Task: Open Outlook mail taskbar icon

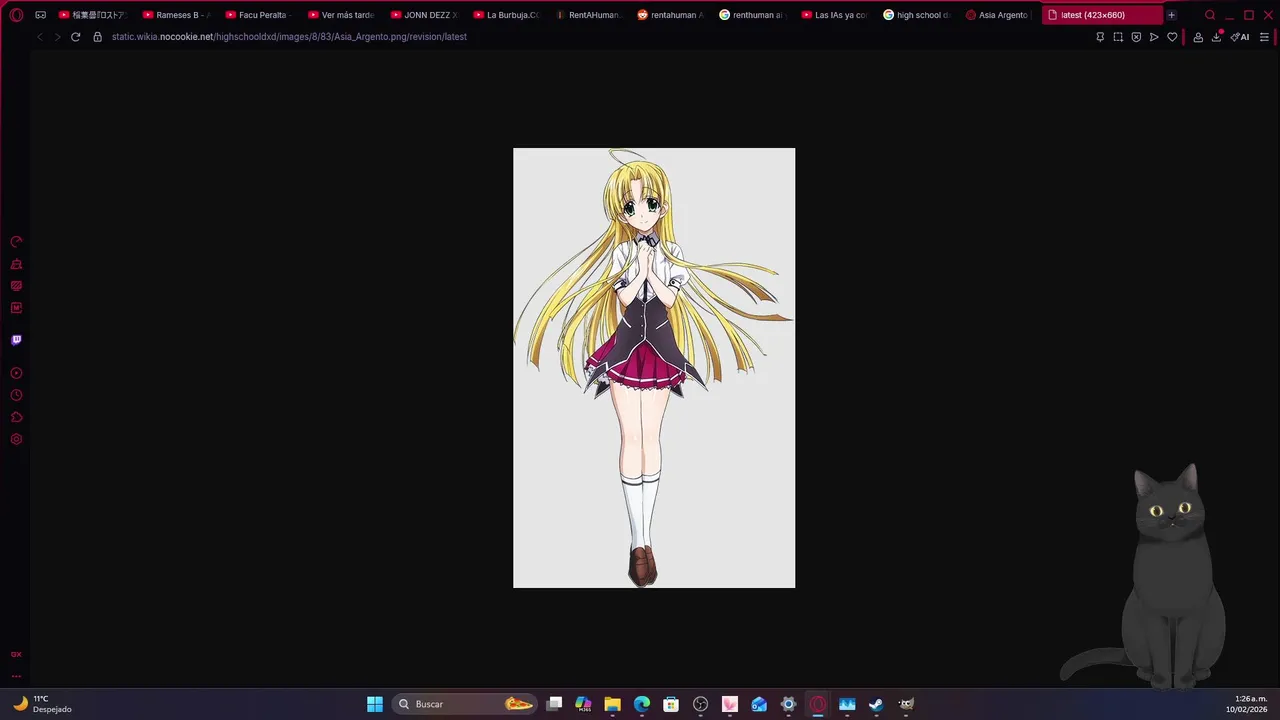Action: click(x=759, y=704)
